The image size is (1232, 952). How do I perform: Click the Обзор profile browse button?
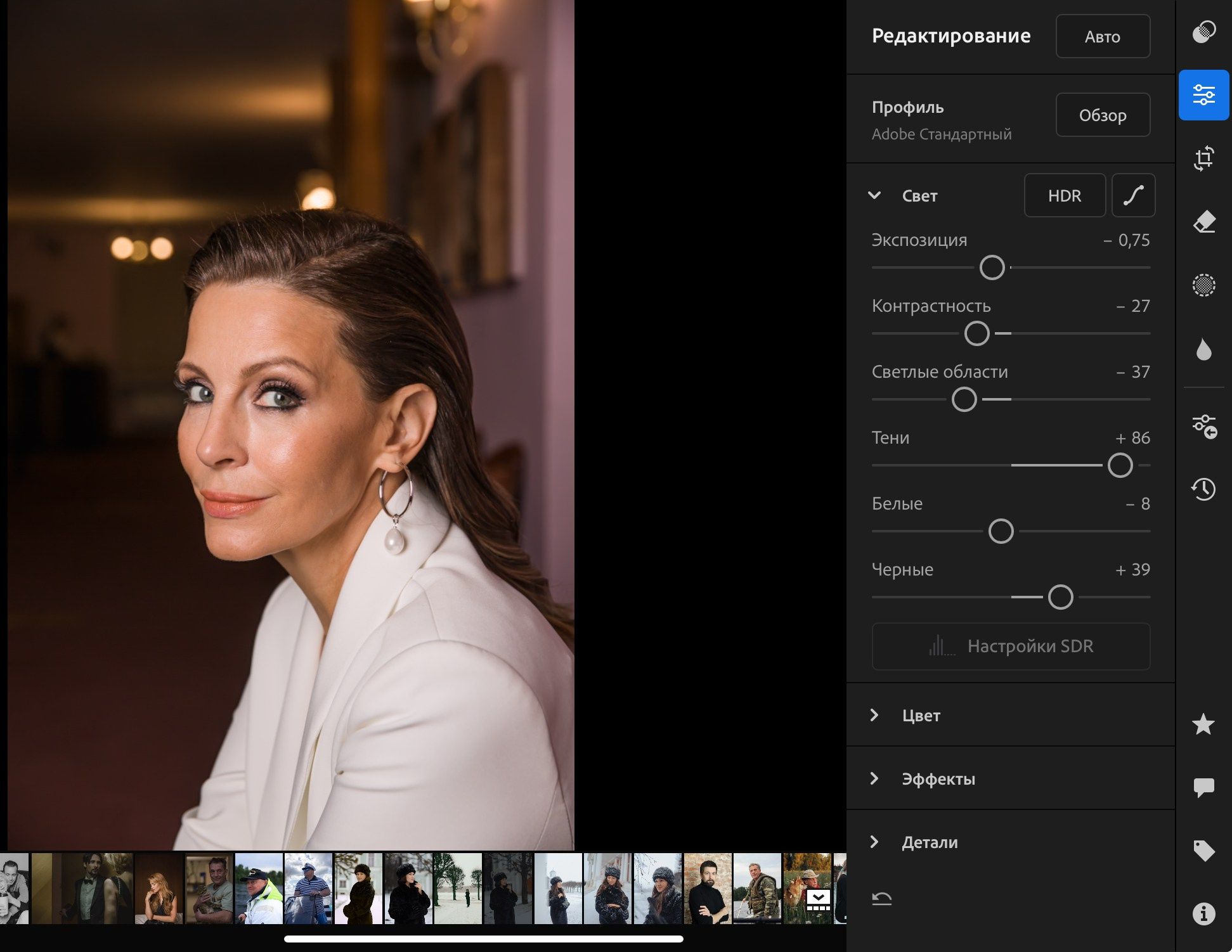(1103, 115)
